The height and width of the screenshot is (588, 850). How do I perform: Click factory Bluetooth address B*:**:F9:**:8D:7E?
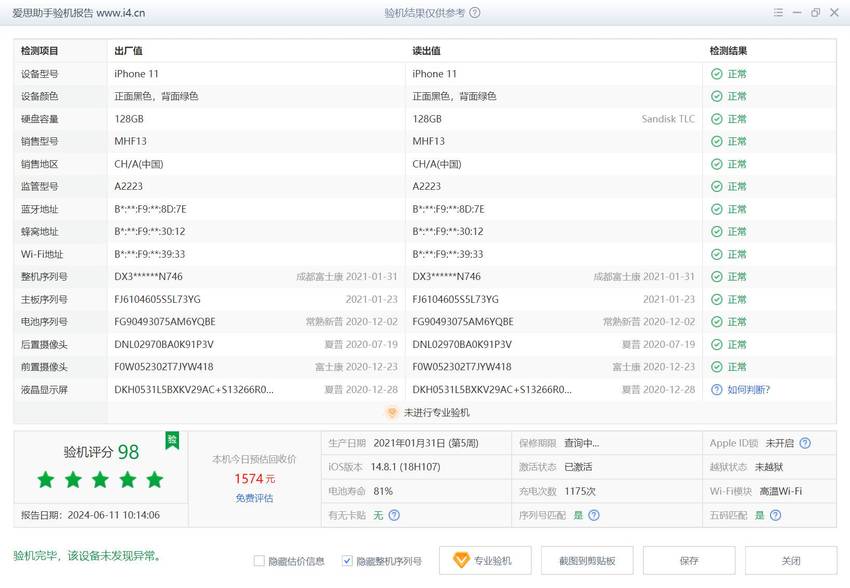[150, 209]
